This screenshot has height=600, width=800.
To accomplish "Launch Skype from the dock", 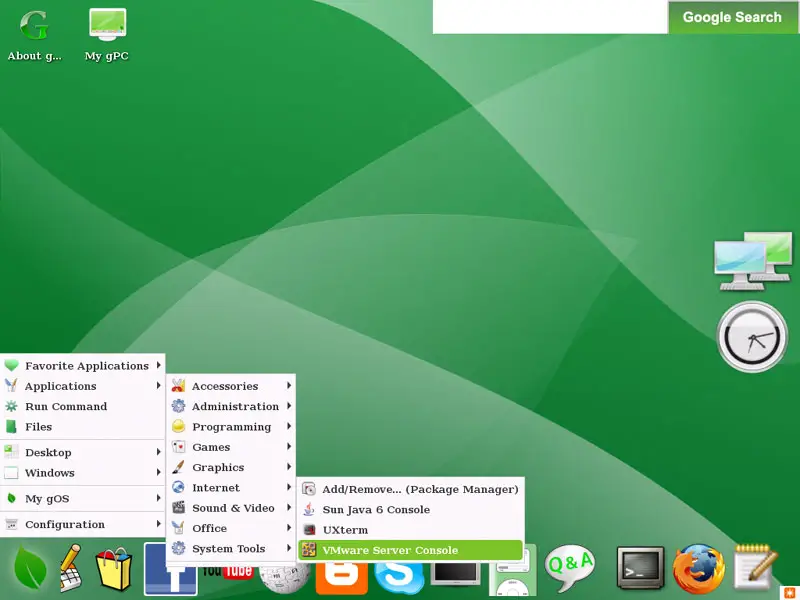I will click(399, 579).
